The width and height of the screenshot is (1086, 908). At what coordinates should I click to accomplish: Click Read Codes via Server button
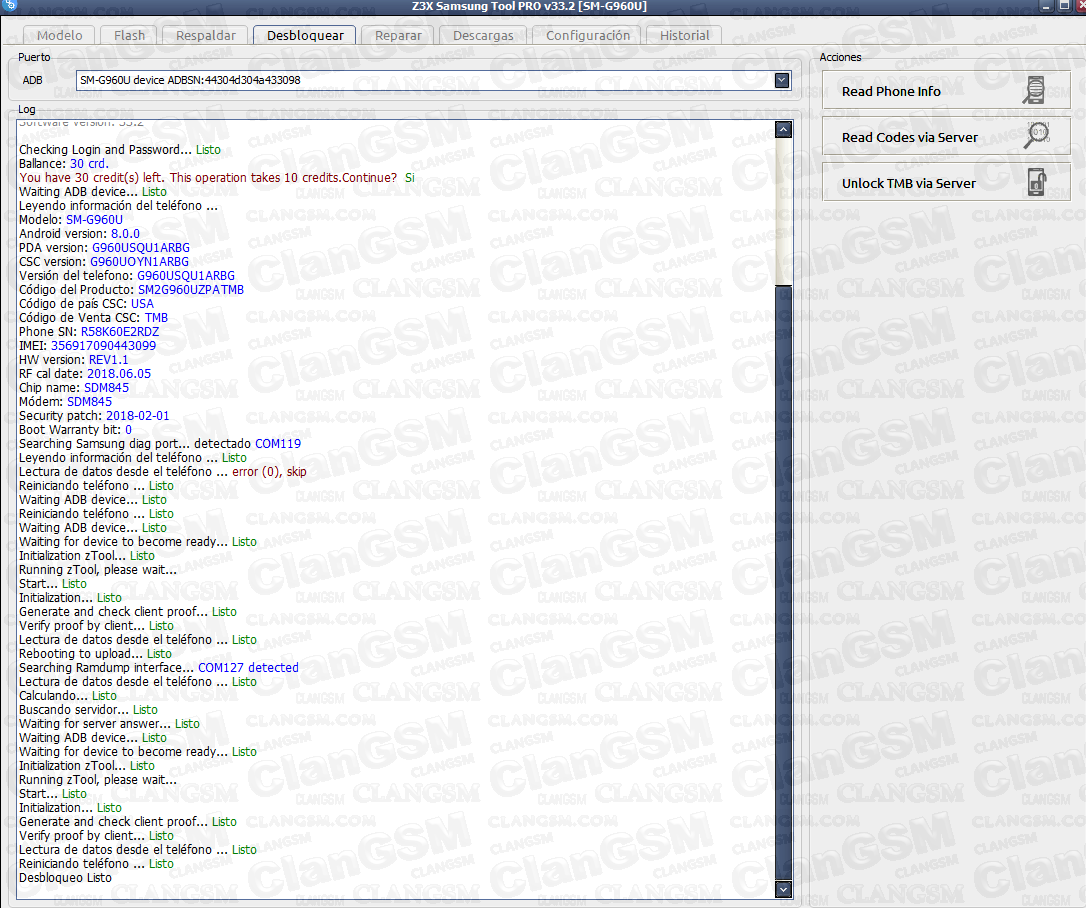(946, 137)
